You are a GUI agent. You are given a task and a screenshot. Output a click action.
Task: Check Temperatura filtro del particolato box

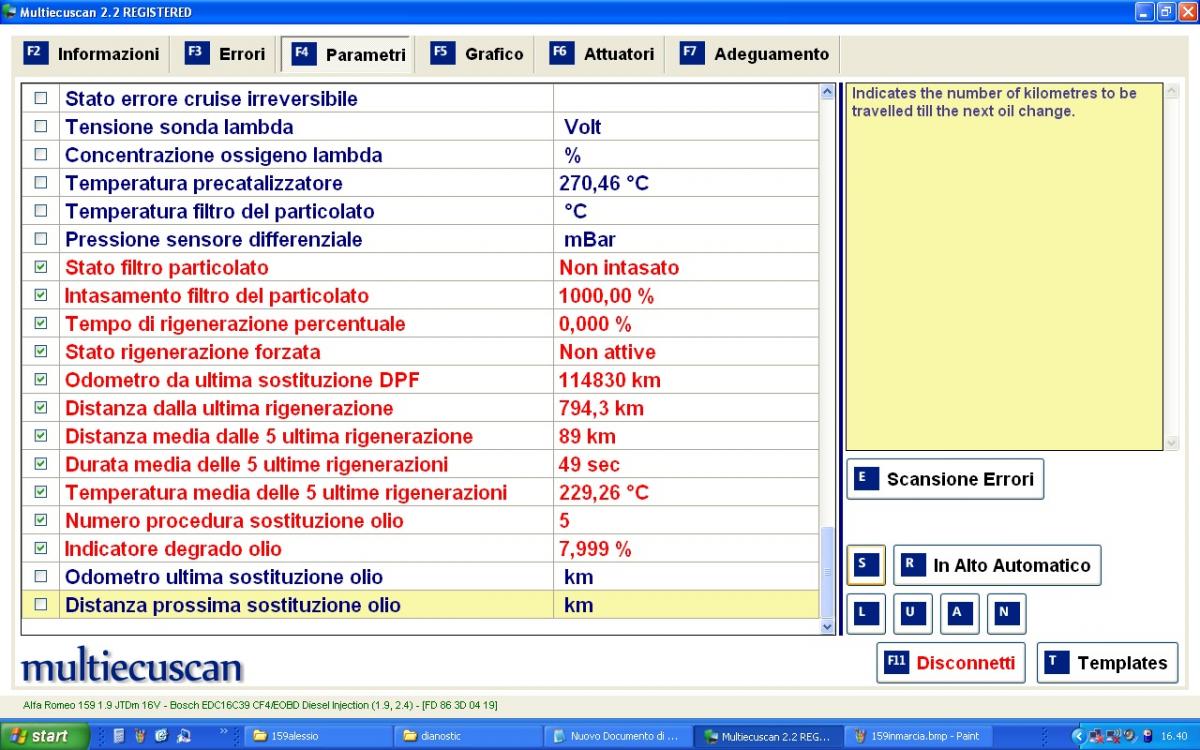(x=41, y=211)
